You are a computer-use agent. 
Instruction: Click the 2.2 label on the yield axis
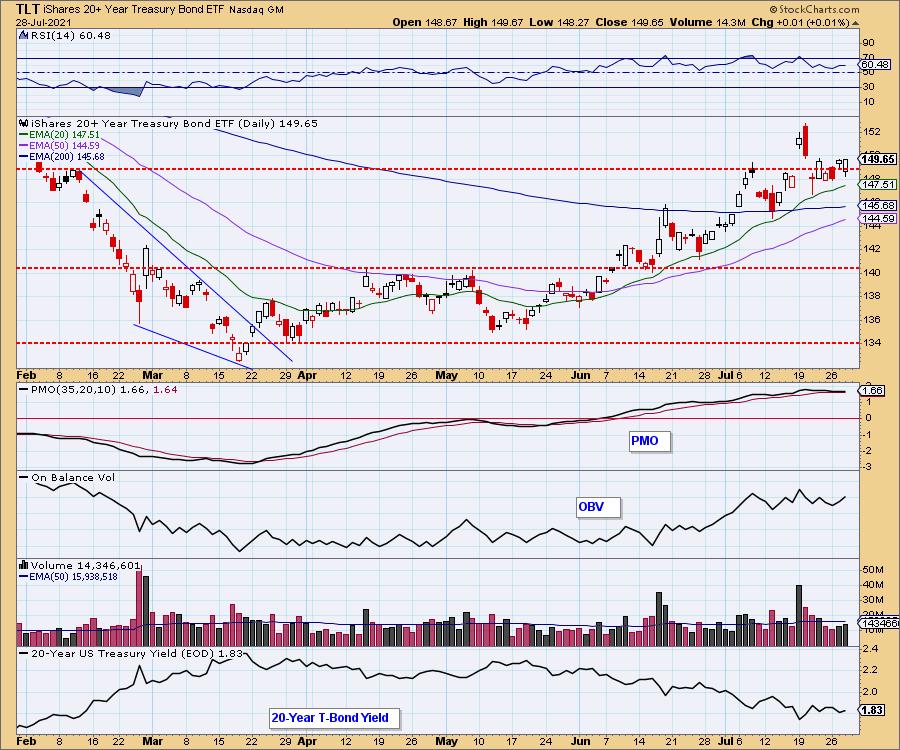pyautogui.click(x=870, y=670)
